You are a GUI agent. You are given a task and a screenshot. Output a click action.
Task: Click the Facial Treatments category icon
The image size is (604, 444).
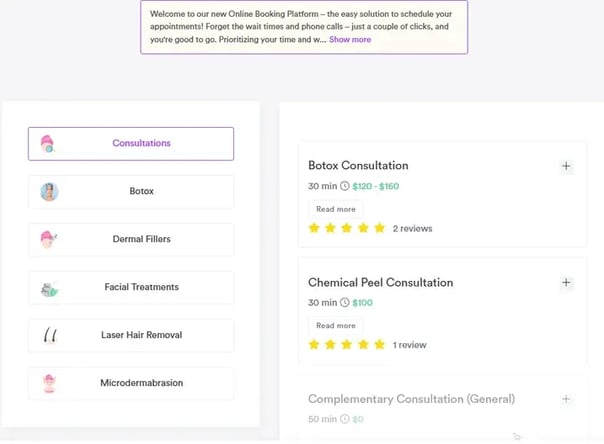(x=49, y=290)
